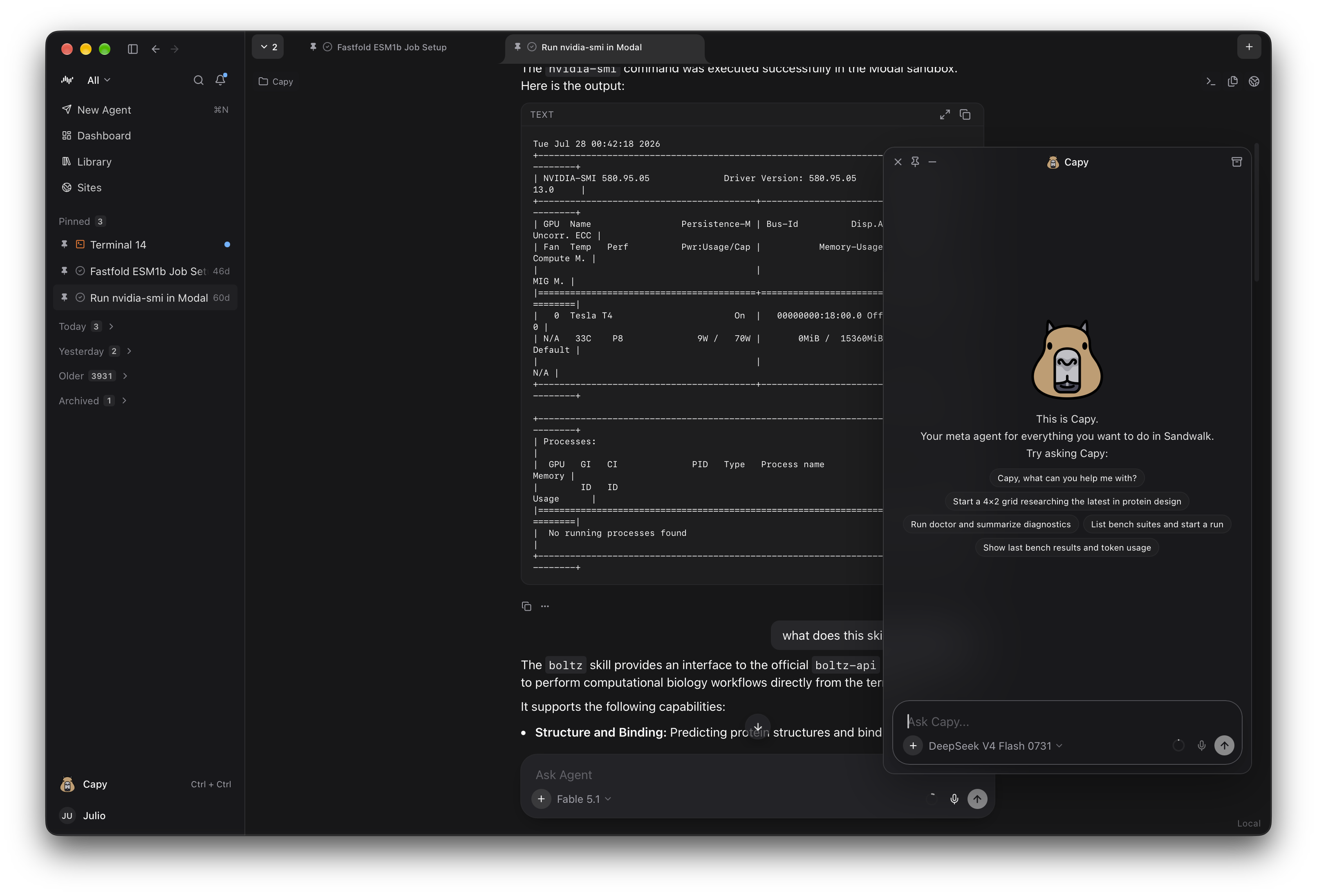Send message in Capy panel
1317x896 pixels.
point(1224,745)
